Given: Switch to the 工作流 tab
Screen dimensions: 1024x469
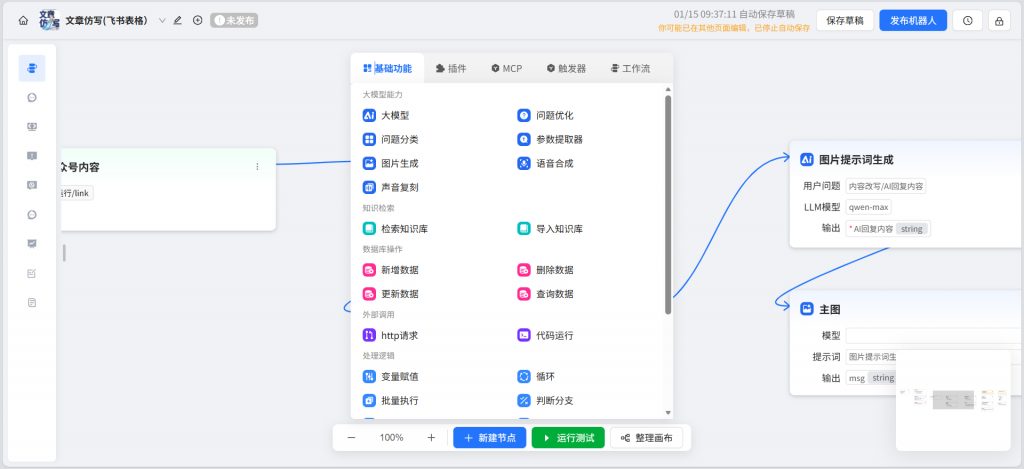Looking at the screenshot, I should click(x=630, y=68).
